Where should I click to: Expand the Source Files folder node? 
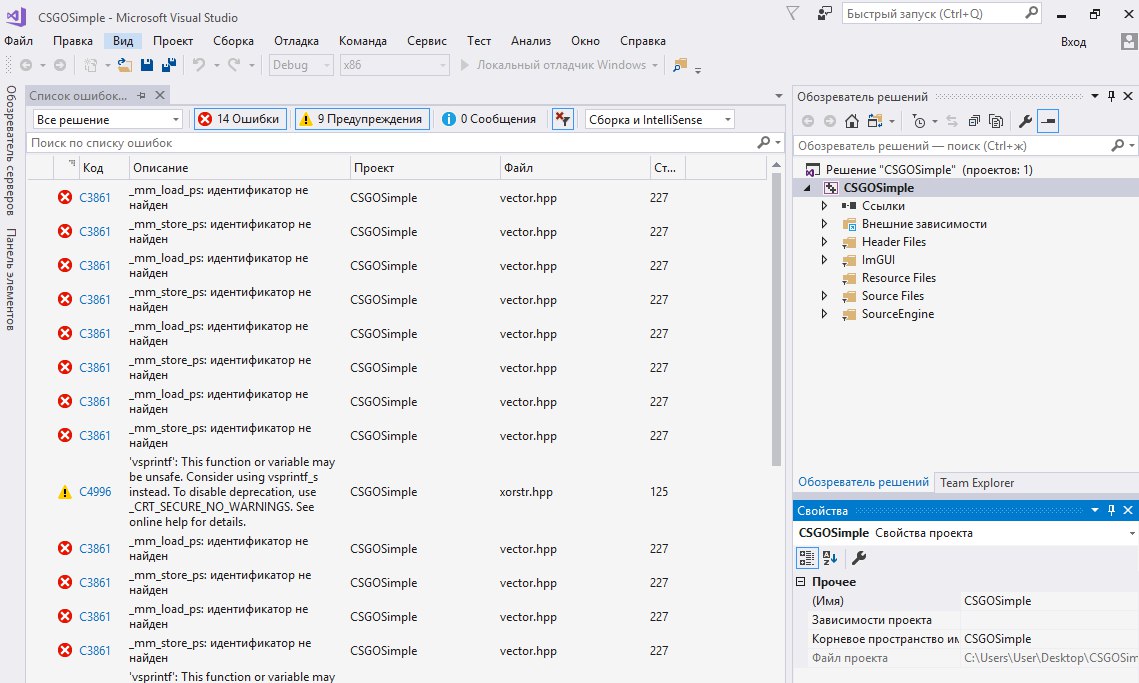point(824,296)
